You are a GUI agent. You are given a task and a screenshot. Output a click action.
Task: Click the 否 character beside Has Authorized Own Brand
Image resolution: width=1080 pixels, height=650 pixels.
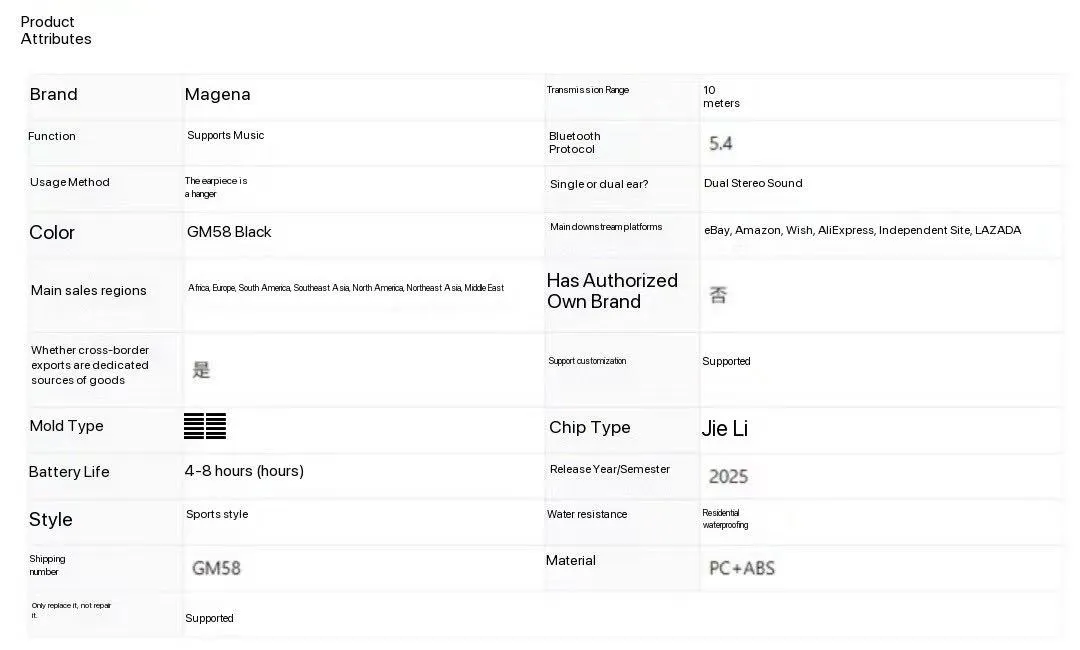tap(718, 295)
